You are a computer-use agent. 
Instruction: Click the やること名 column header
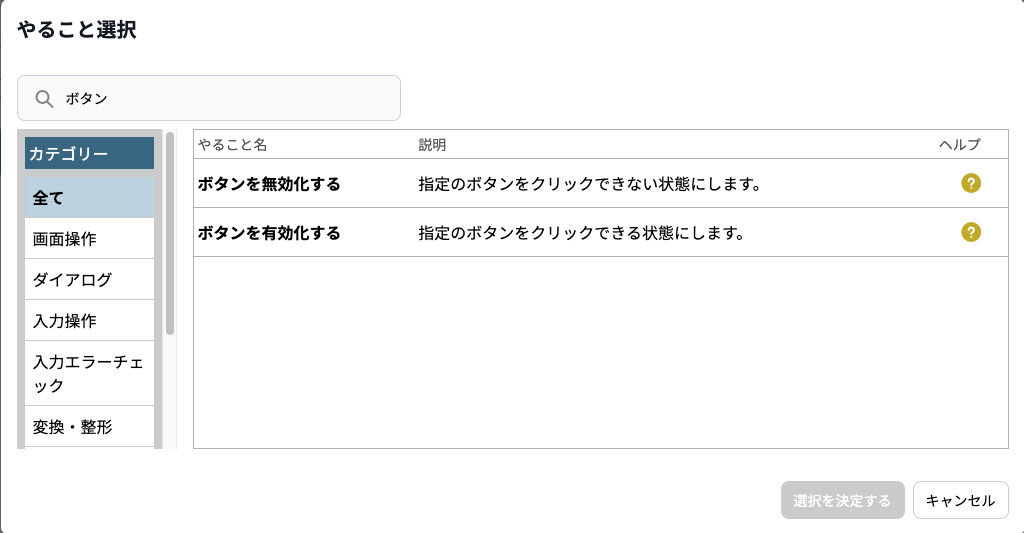232,144
